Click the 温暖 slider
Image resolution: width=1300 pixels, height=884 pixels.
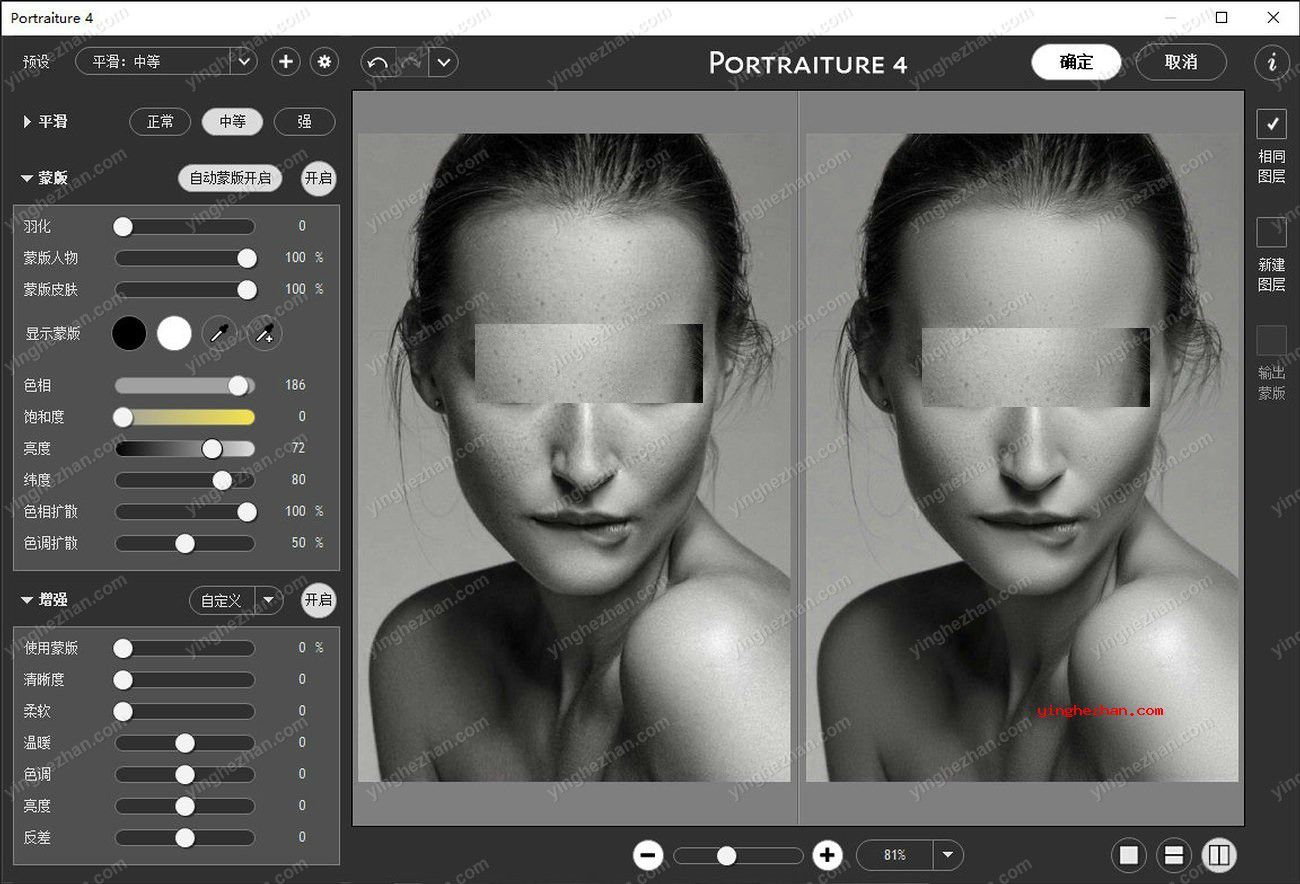click(185, 743)
